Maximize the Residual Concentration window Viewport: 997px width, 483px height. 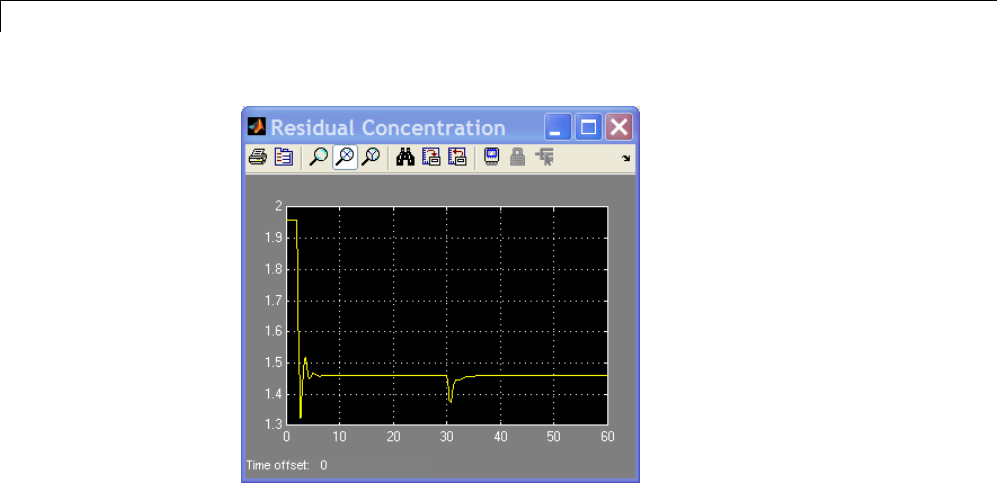(589, 128)
